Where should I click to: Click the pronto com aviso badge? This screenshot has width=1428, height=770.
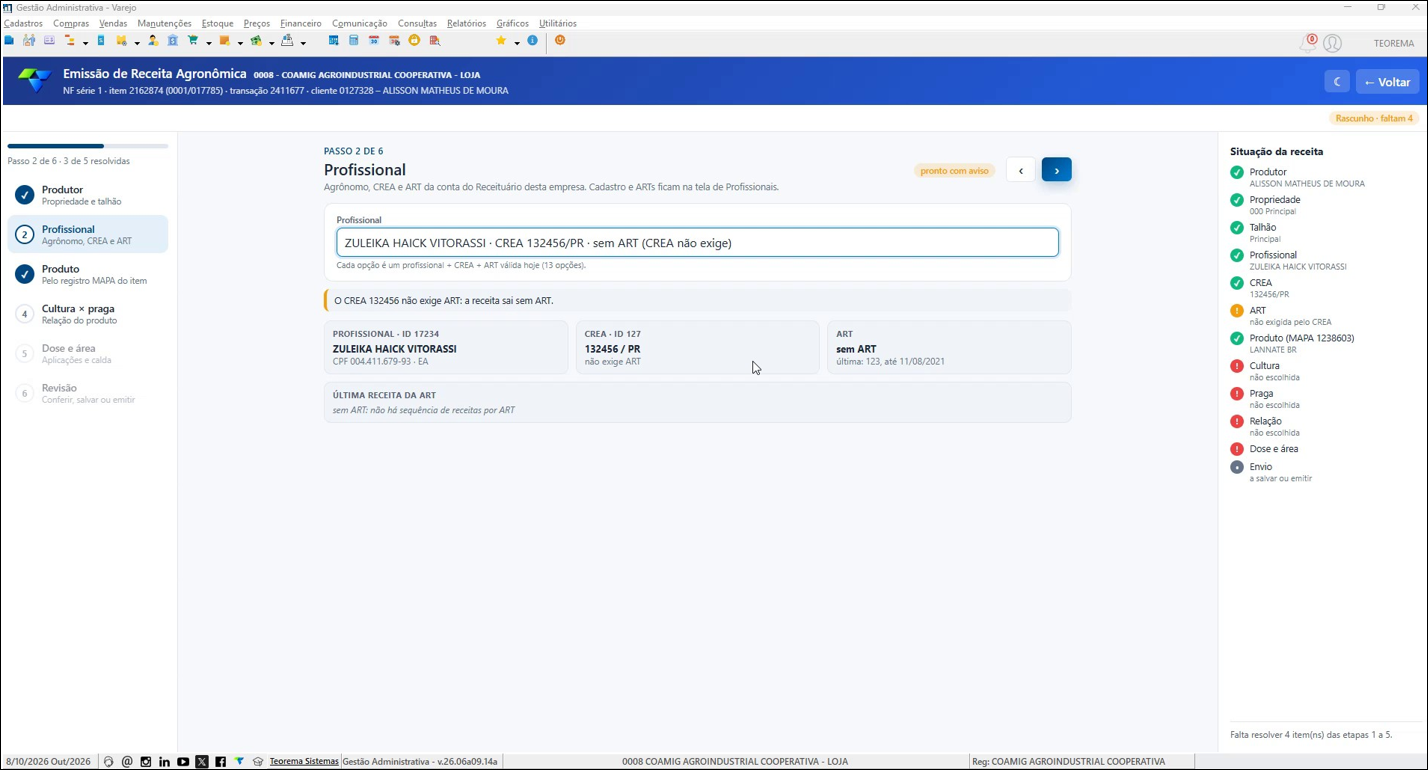(954, 170)
